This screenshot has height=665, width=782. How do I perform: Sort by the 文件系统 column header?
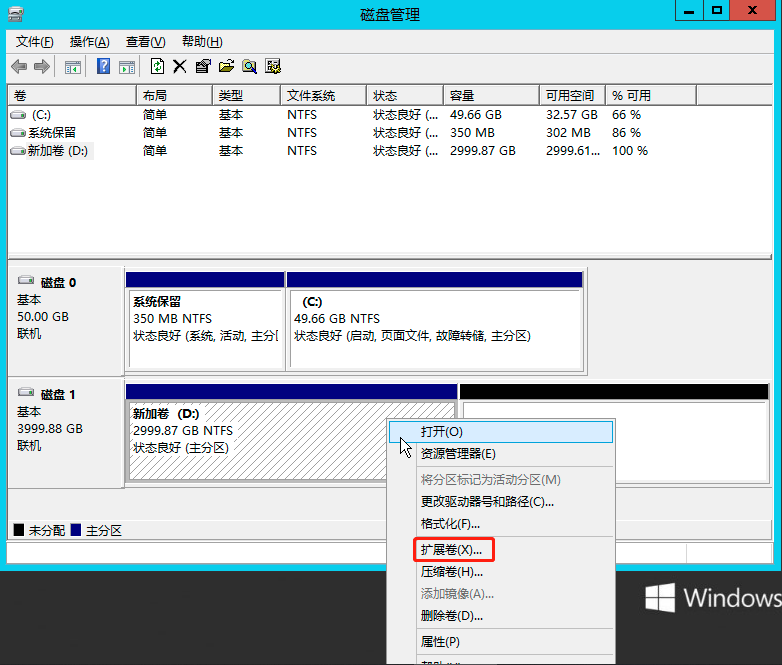(x=324, y=95)
